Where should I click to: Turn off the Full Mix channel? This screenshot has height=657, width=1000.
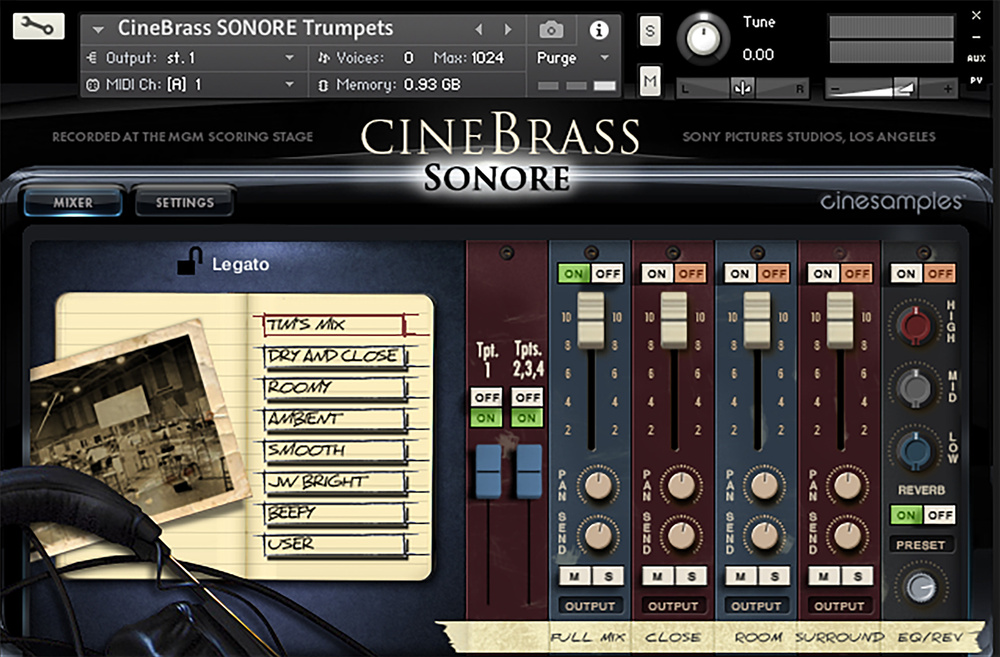tap(607, 273)
